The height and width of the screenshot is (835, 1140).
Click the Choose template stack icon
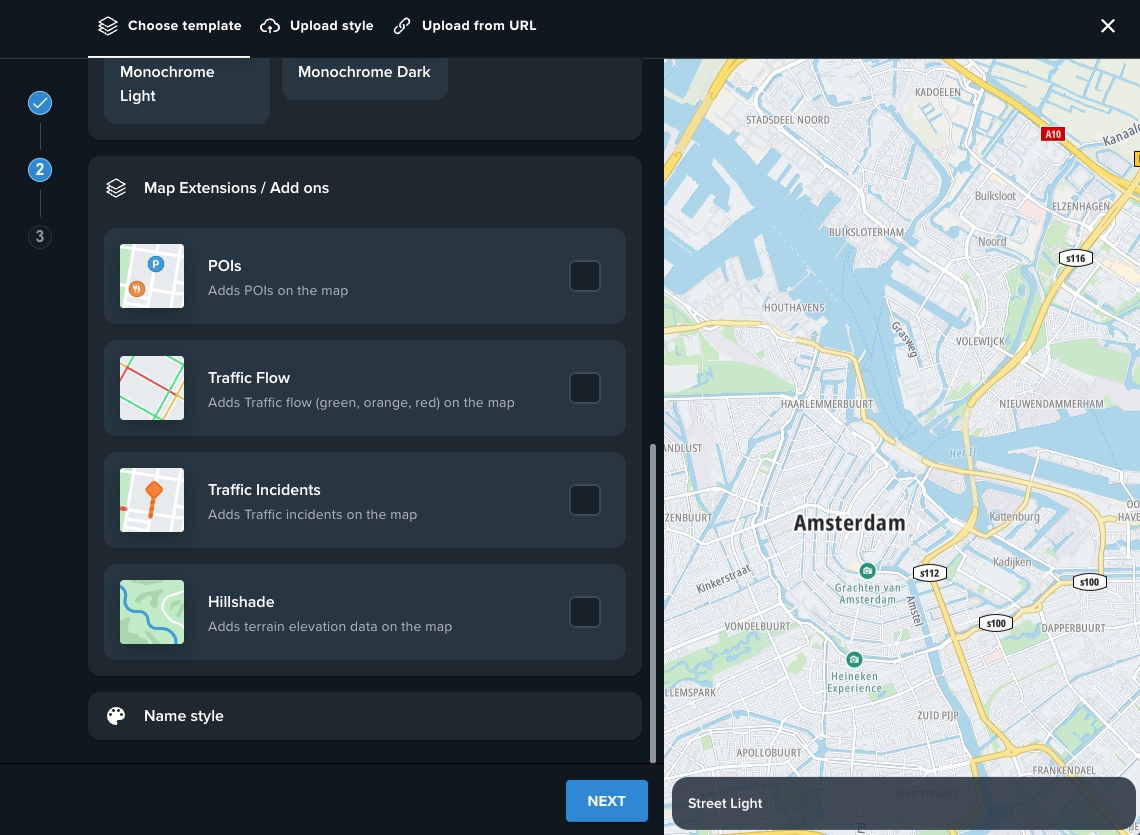coord(108,26)
